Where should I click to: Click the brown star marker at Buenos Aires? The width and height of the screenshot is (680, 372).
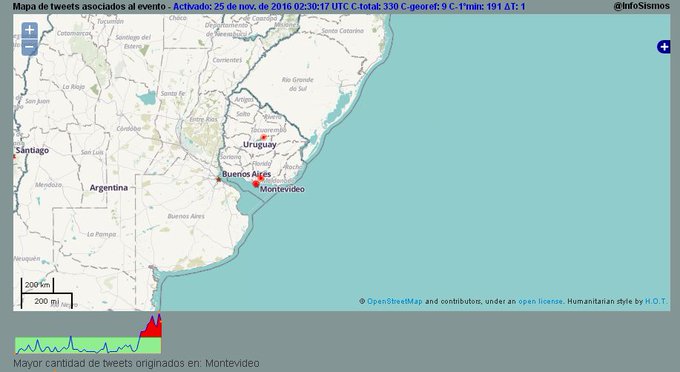pyautogui.click(x=219, y=179)
